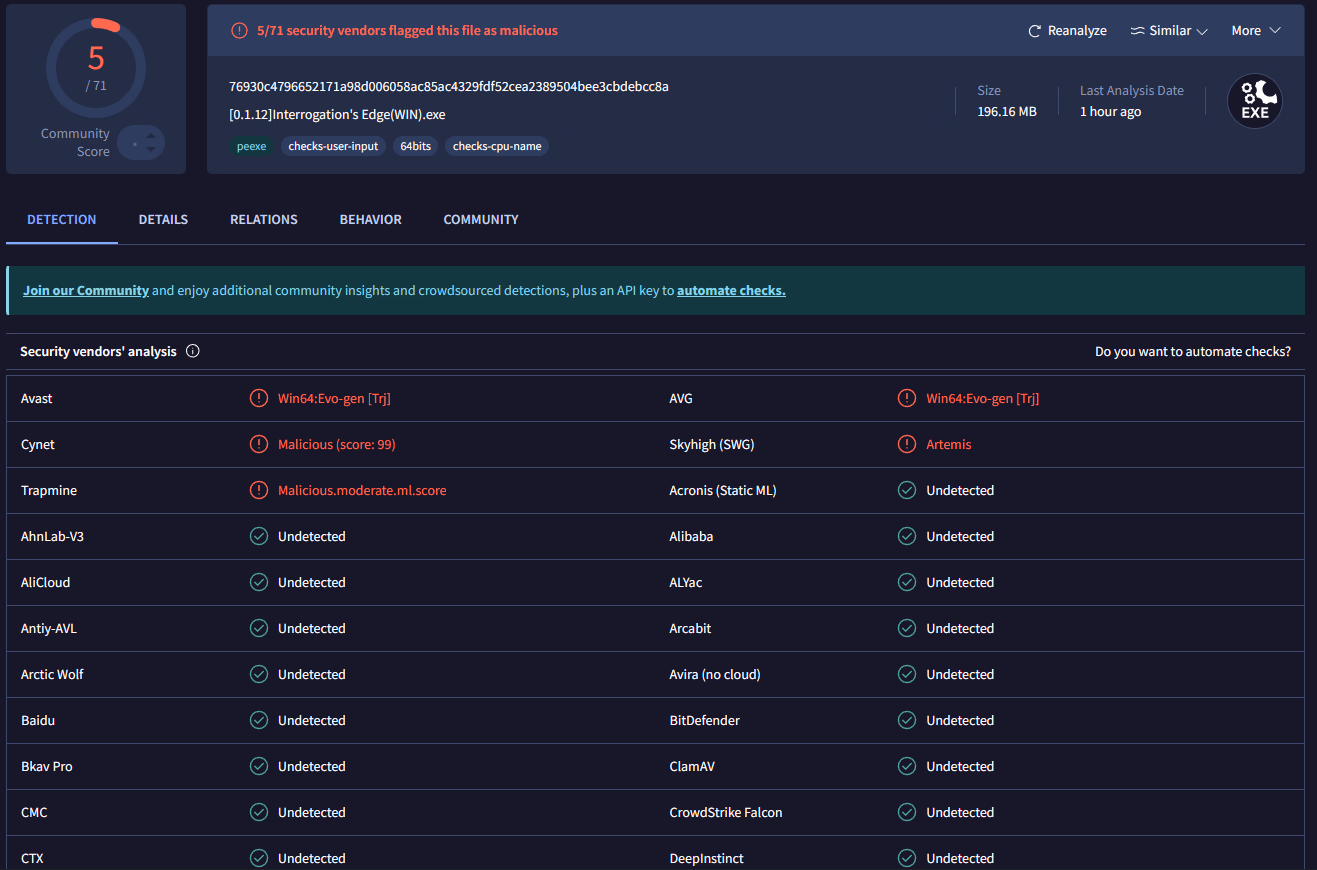Click the Join our Community link
Image resolution: width=1317 pixels, height=870 pixels.
[86, 291]
